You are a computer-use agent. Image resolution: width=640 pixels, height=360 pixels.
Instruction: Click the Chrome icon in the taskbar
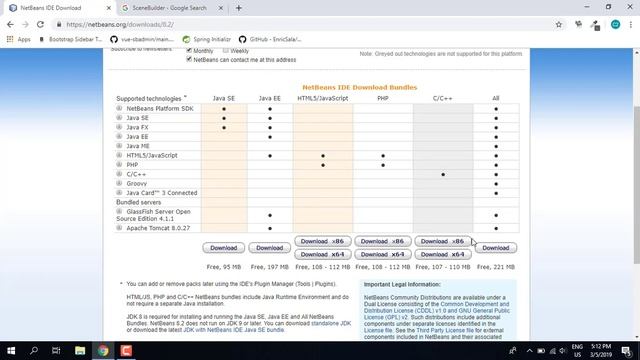click(103, 351)
